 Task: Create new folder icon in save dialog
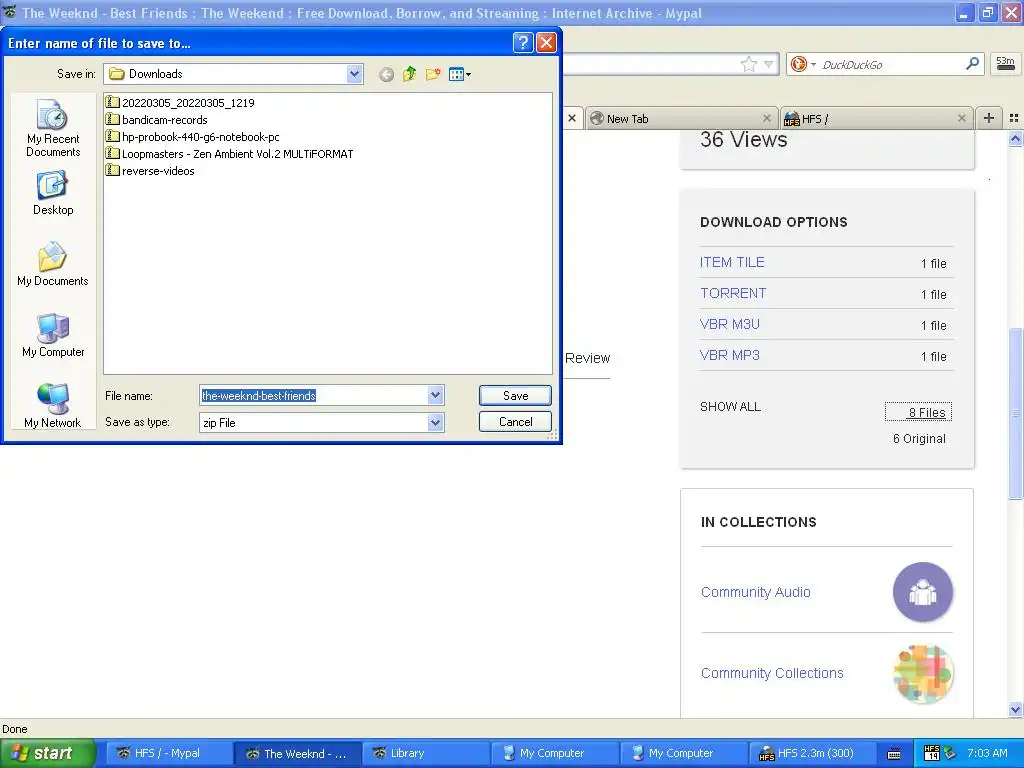coord(433,74)
